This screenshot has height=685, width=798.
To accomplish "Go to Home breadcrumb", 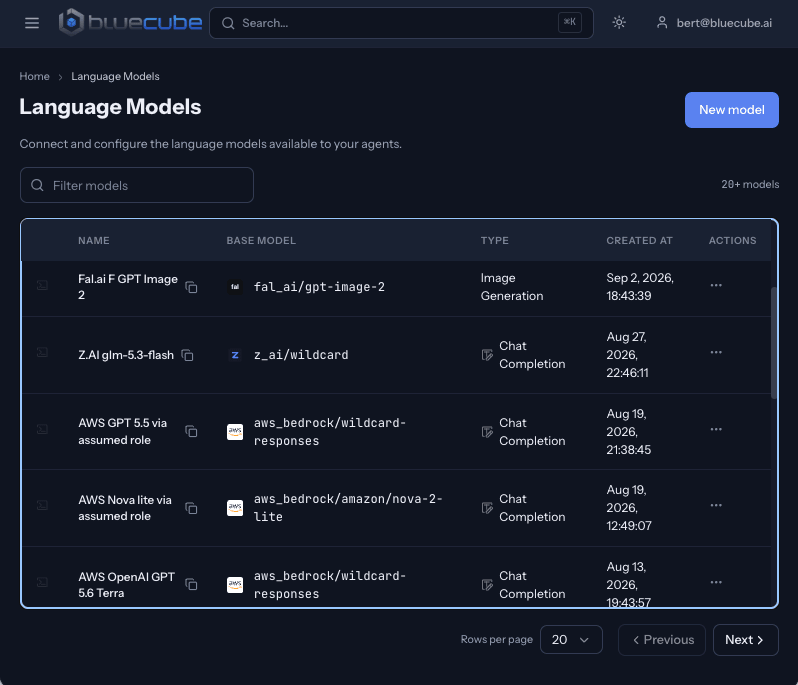I will [35, 76].
